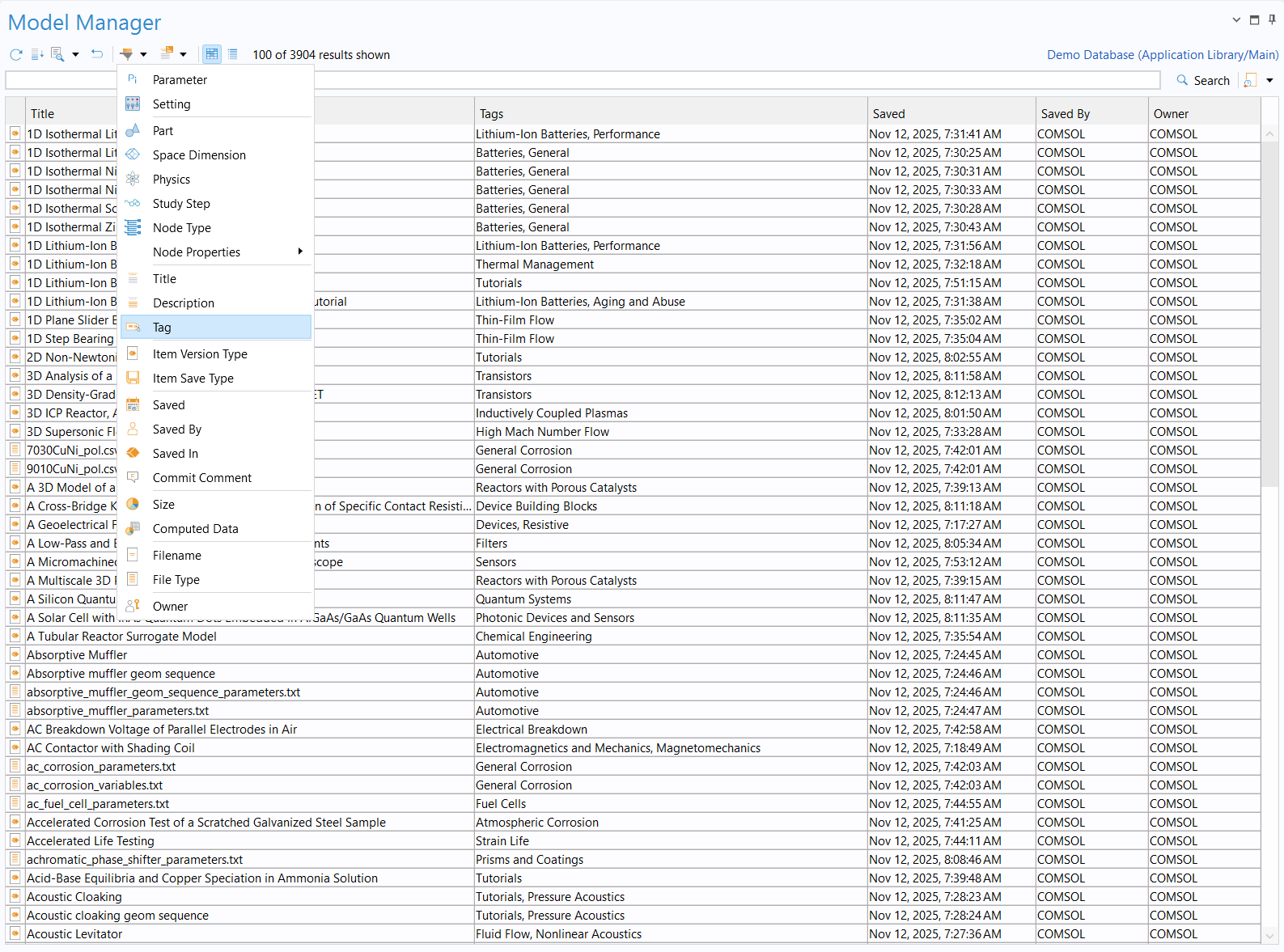Expand the Node Properties submenu arrow

300,252
